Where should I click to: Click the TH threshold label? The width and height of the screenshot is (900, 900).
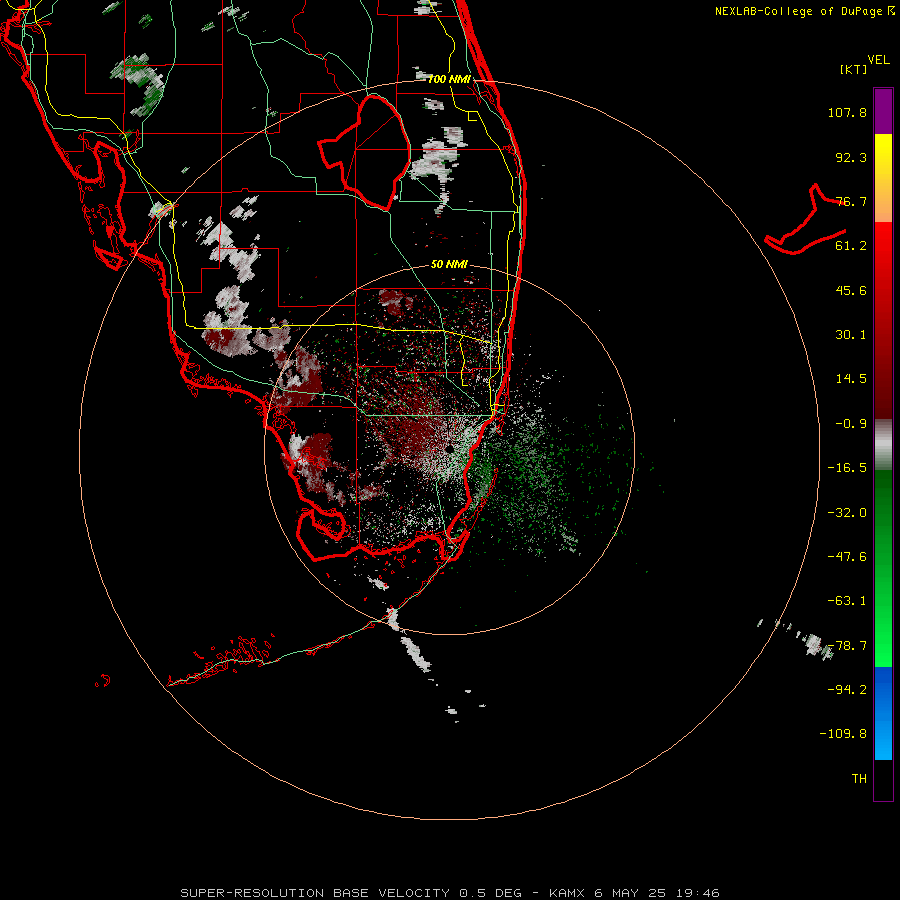[x=859, y=779]
